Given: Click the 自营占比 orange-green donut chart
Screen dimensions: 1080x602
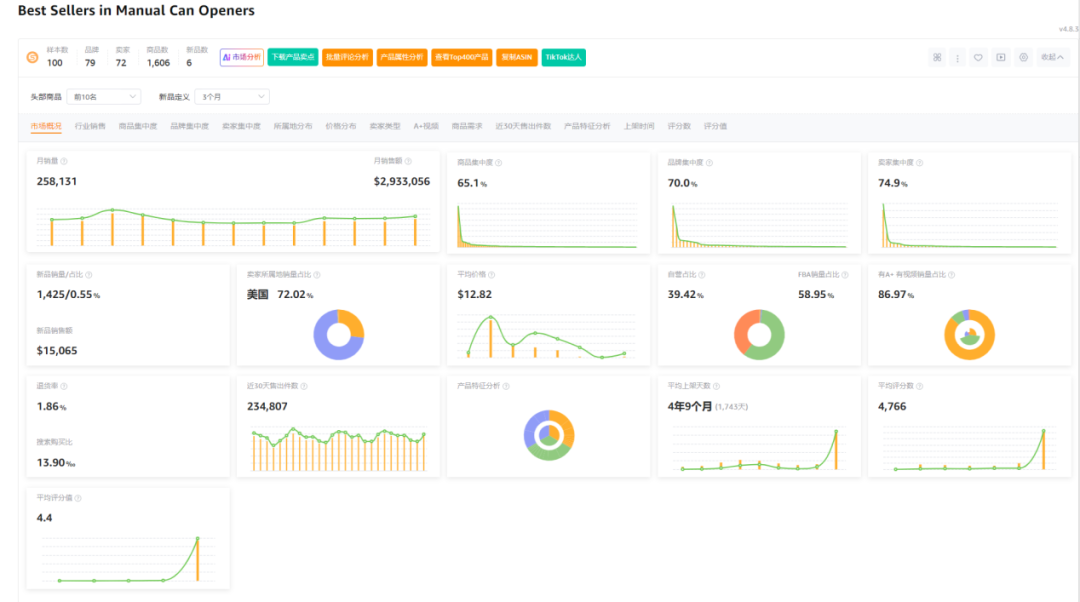Looking at the screenshot, I should pyautogui.click(x=759, y=335).
